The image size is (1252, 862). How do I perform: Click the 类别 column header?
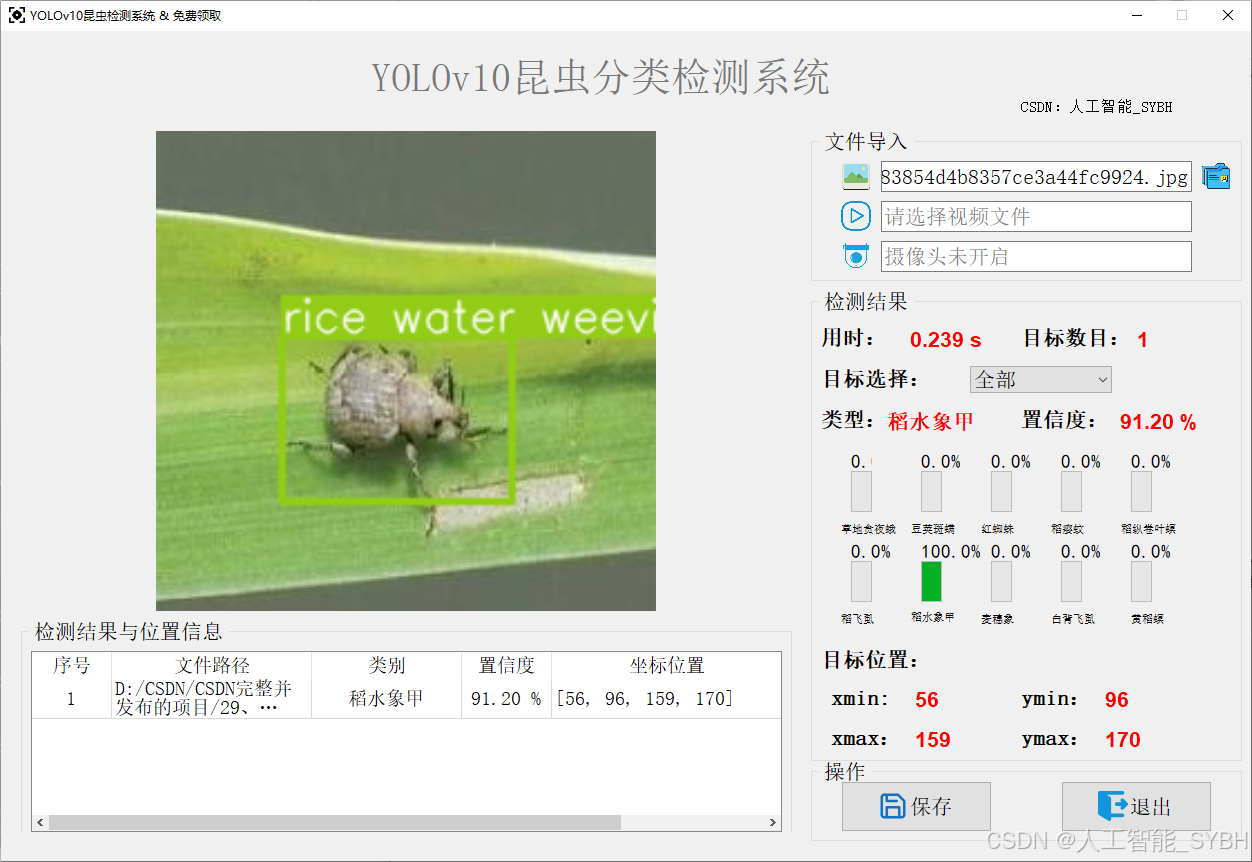tap(387, 666)
